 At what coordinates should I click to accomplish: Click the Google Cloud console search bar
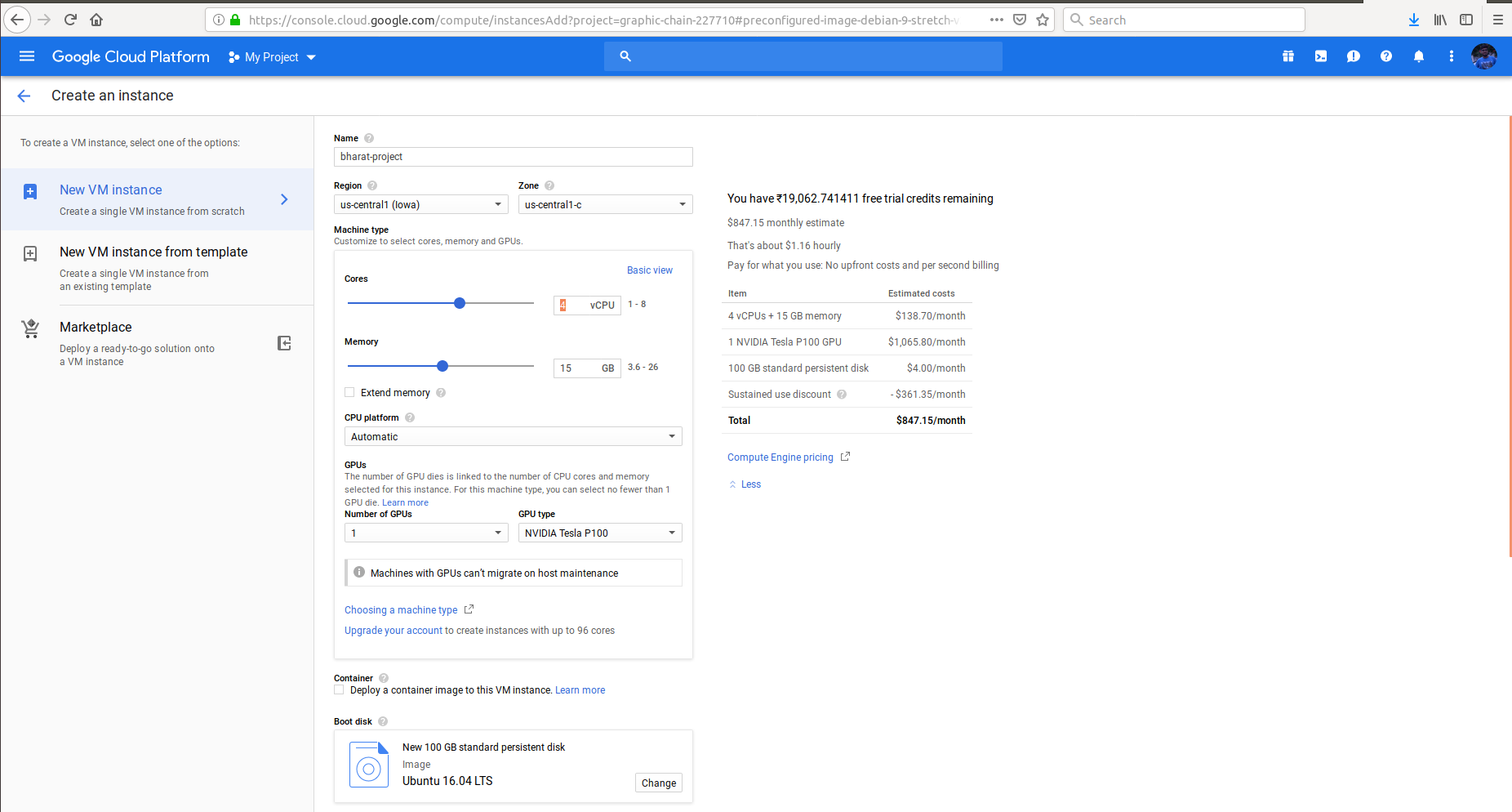[803, 56]
